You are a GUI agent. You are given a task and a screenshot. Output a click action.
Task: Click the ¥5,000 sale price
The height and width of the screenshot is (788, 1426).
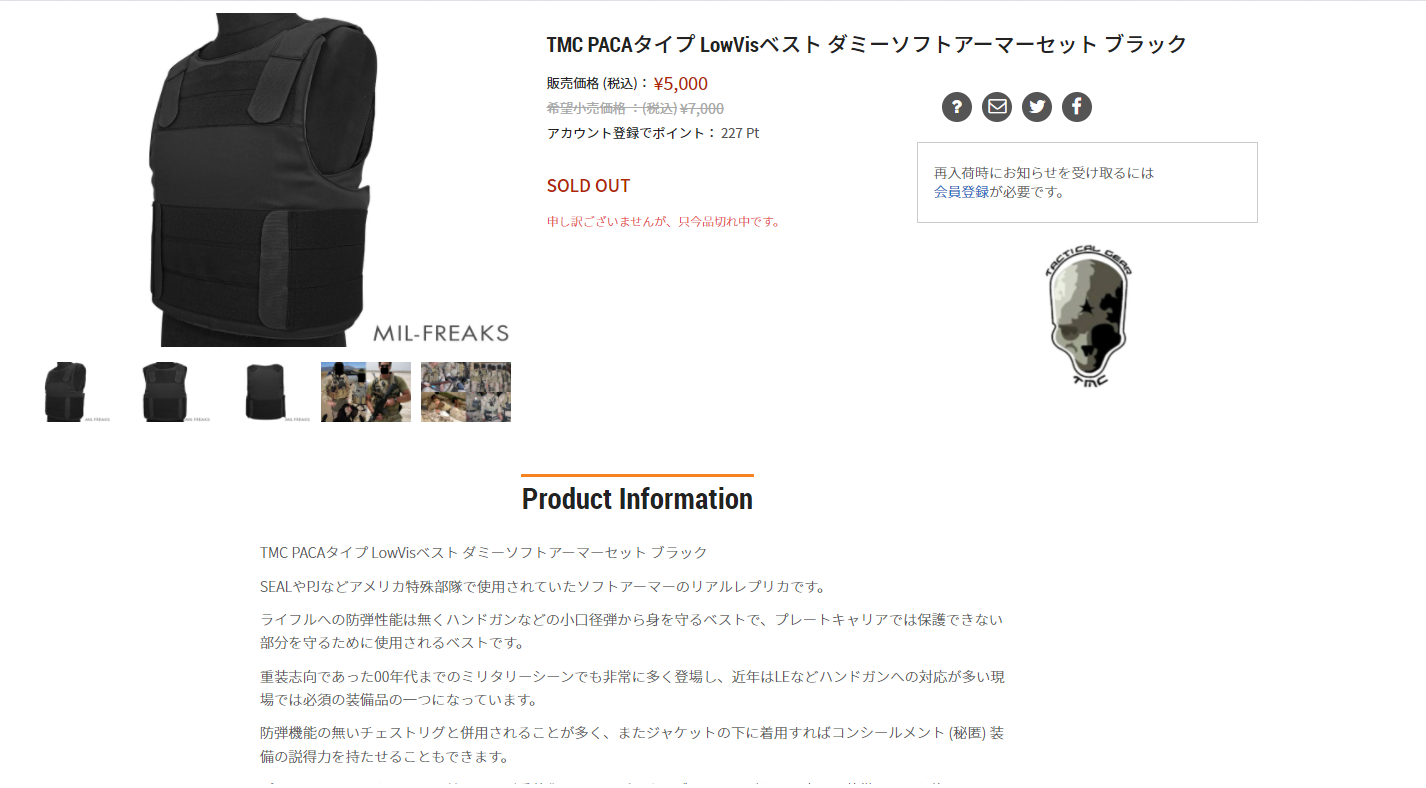[x=680, y=84]
